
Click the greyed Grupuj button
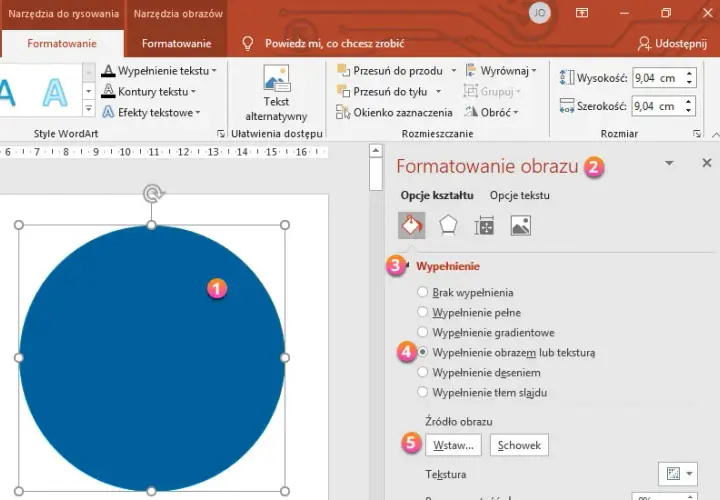[492, 91]
